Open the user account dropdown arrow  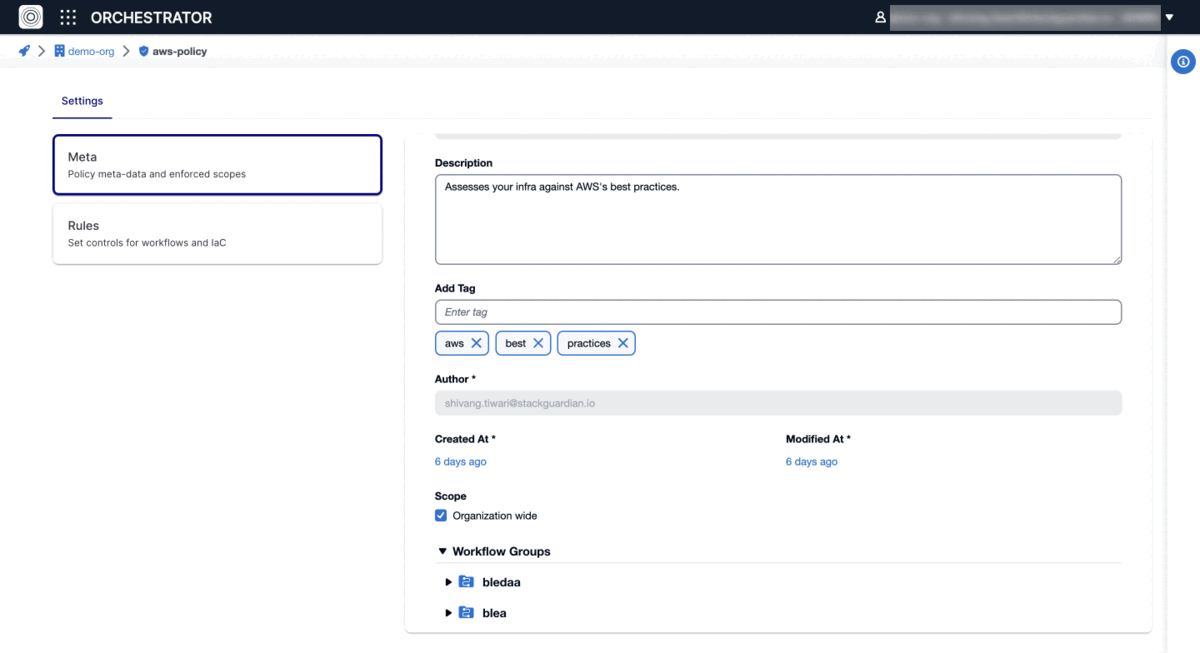point(1169,17)
